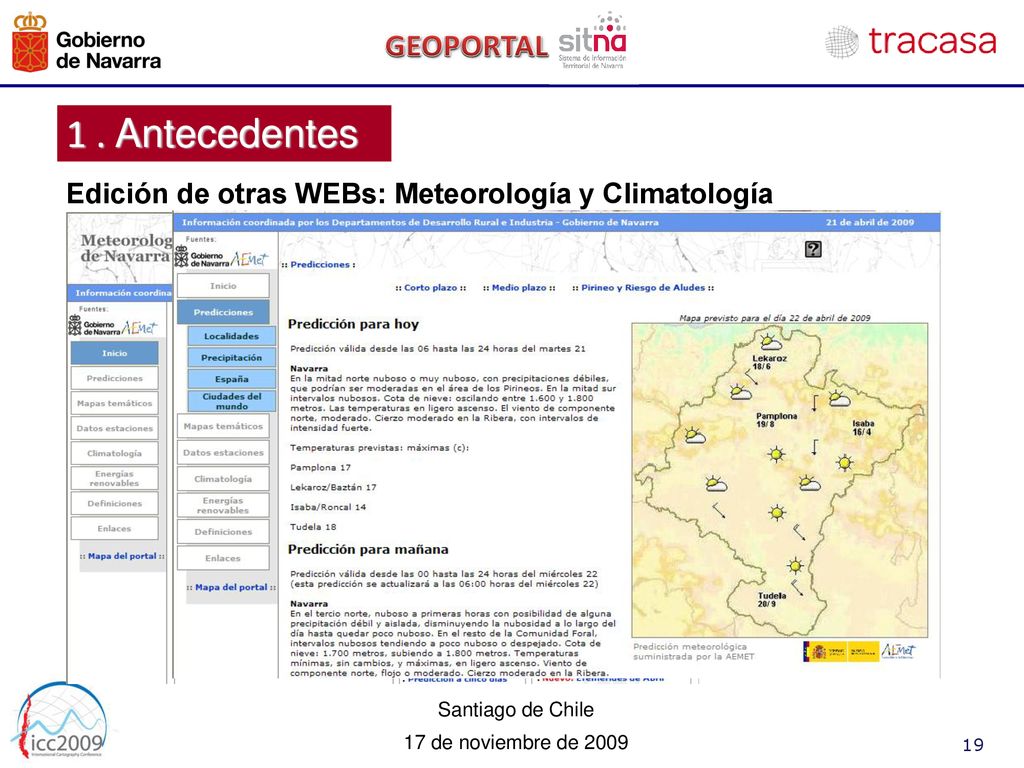Screen dimensions: 1024x768
Task: Click the help question mark icon
Action: [813, 249]
